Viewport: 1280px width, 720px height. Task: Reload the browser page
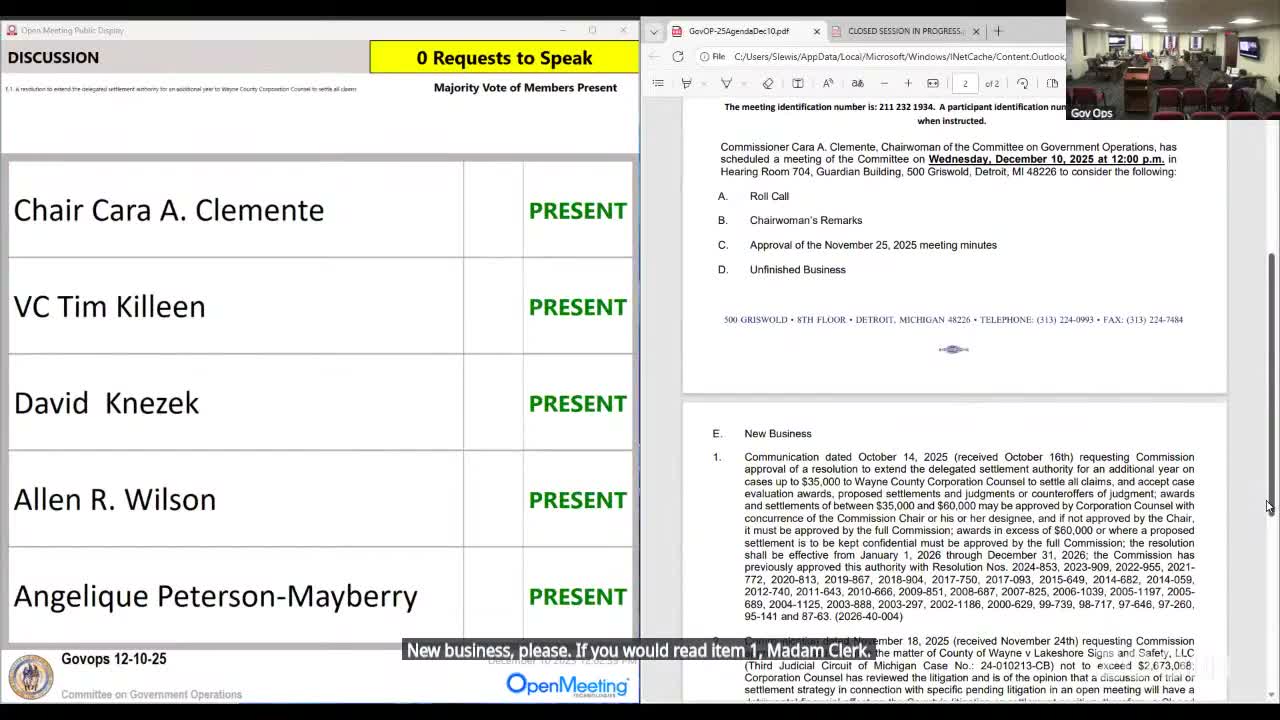point(678,57)
